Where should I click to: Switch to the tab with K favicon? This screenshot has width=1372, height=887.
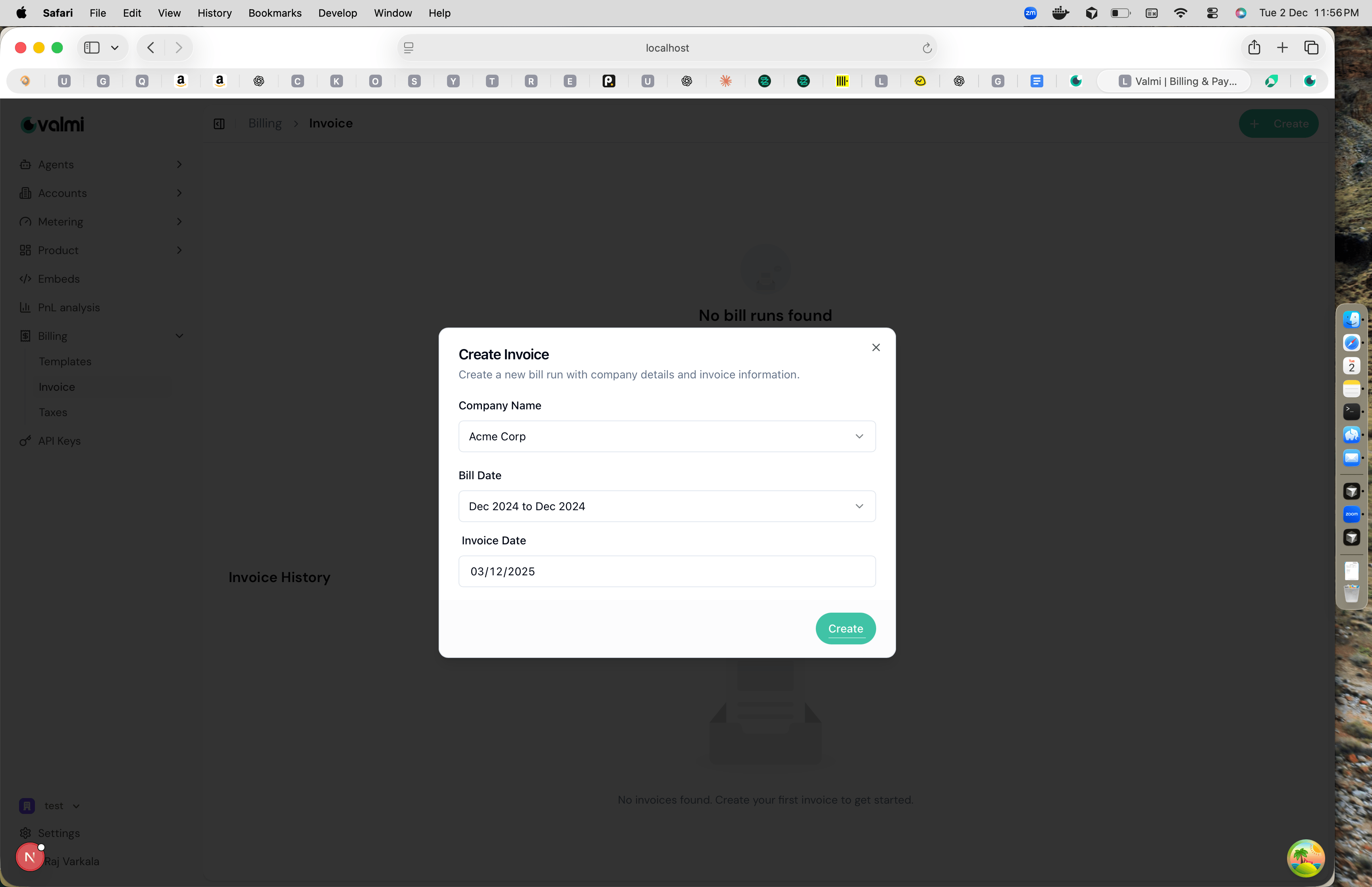(x=336, y=81)
